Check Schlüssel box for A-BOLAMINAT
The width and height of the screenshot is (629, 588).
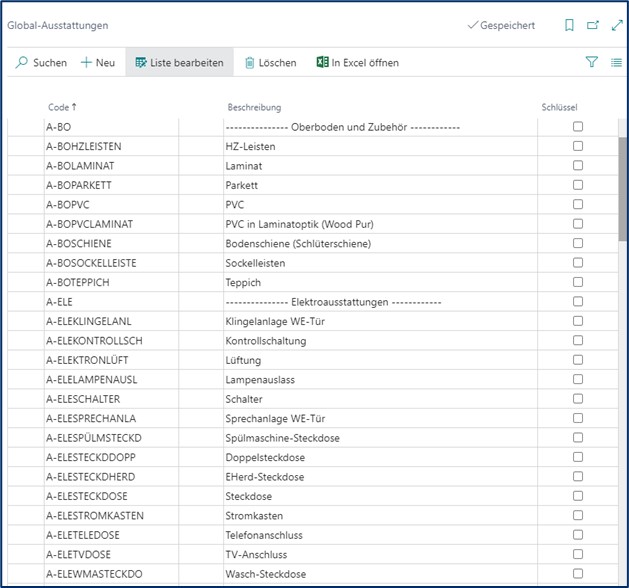tap(577, 166)
